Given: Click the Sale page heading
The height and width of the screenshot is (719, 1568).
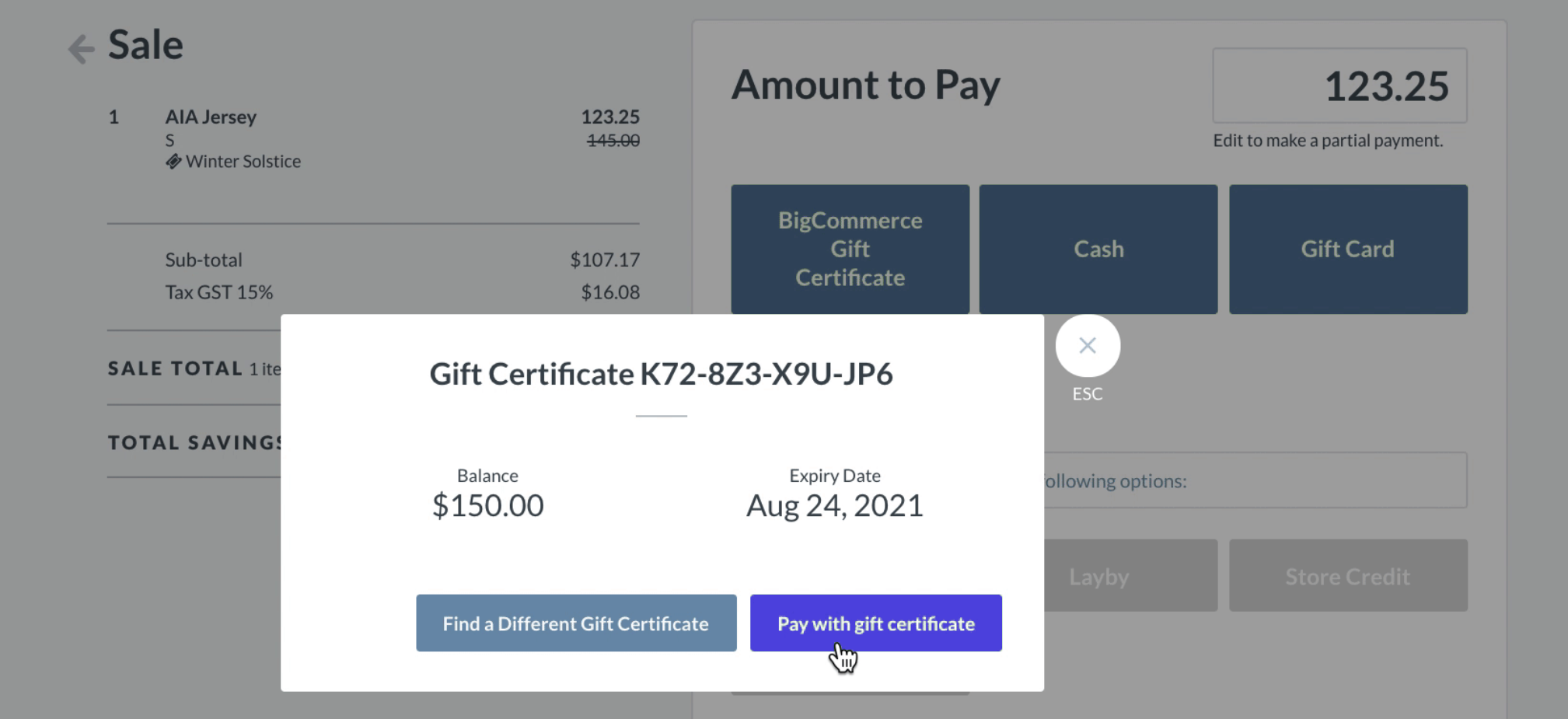Looking at the screenshot, I should click(145, 45).
